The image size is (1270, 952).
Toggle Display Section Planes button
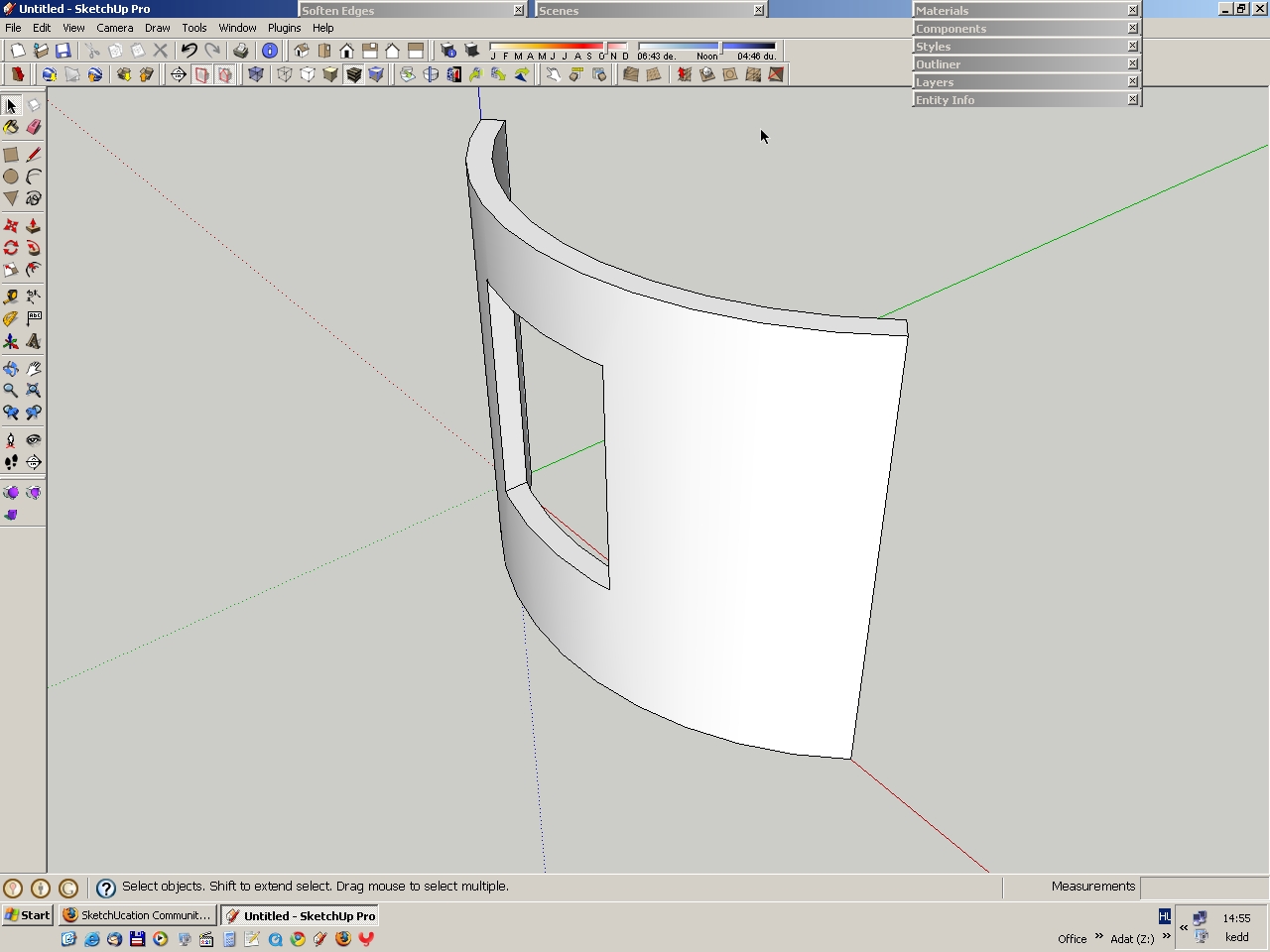[x=201, y=74]
